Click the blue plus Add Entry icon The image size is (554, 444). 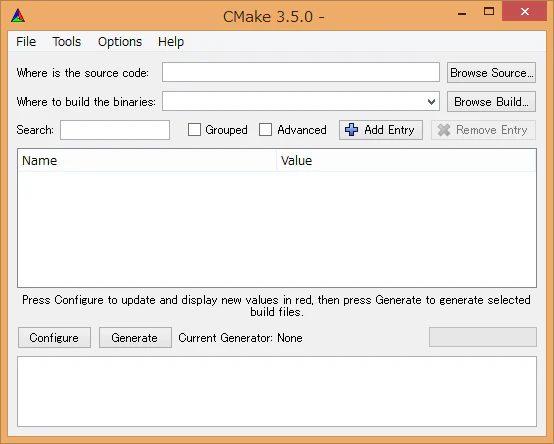click(351, 130)
